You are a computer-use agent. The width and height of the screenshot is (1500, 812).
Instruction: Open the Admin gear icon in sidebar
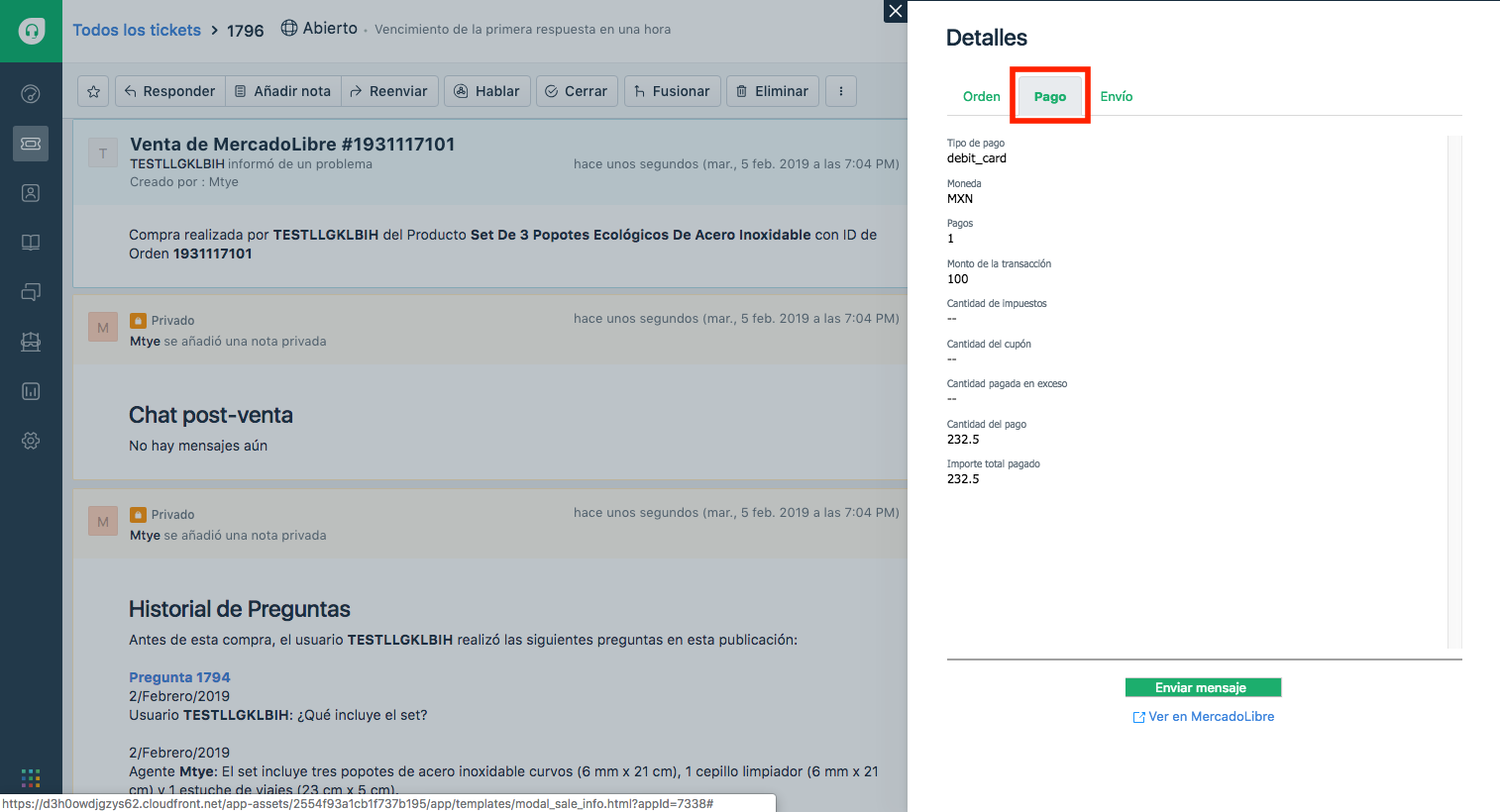pos(31,441)
